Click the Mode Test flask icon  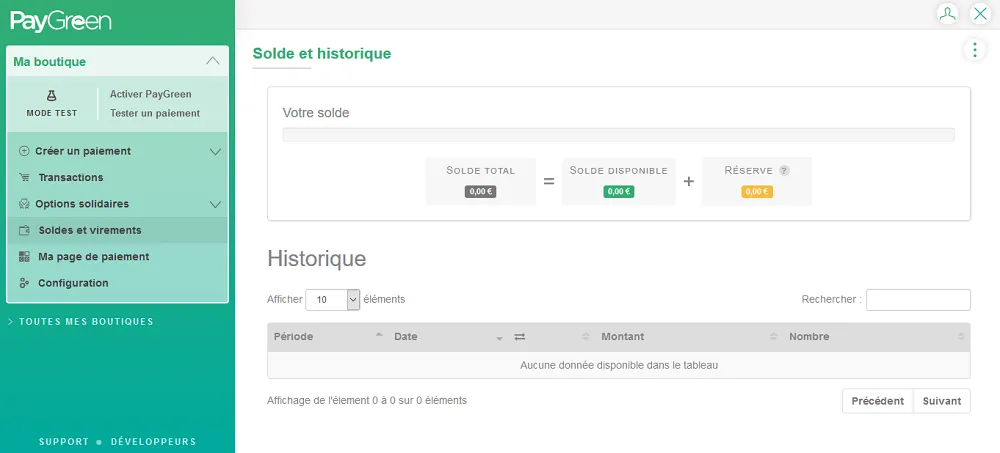(x=51, y=95)
